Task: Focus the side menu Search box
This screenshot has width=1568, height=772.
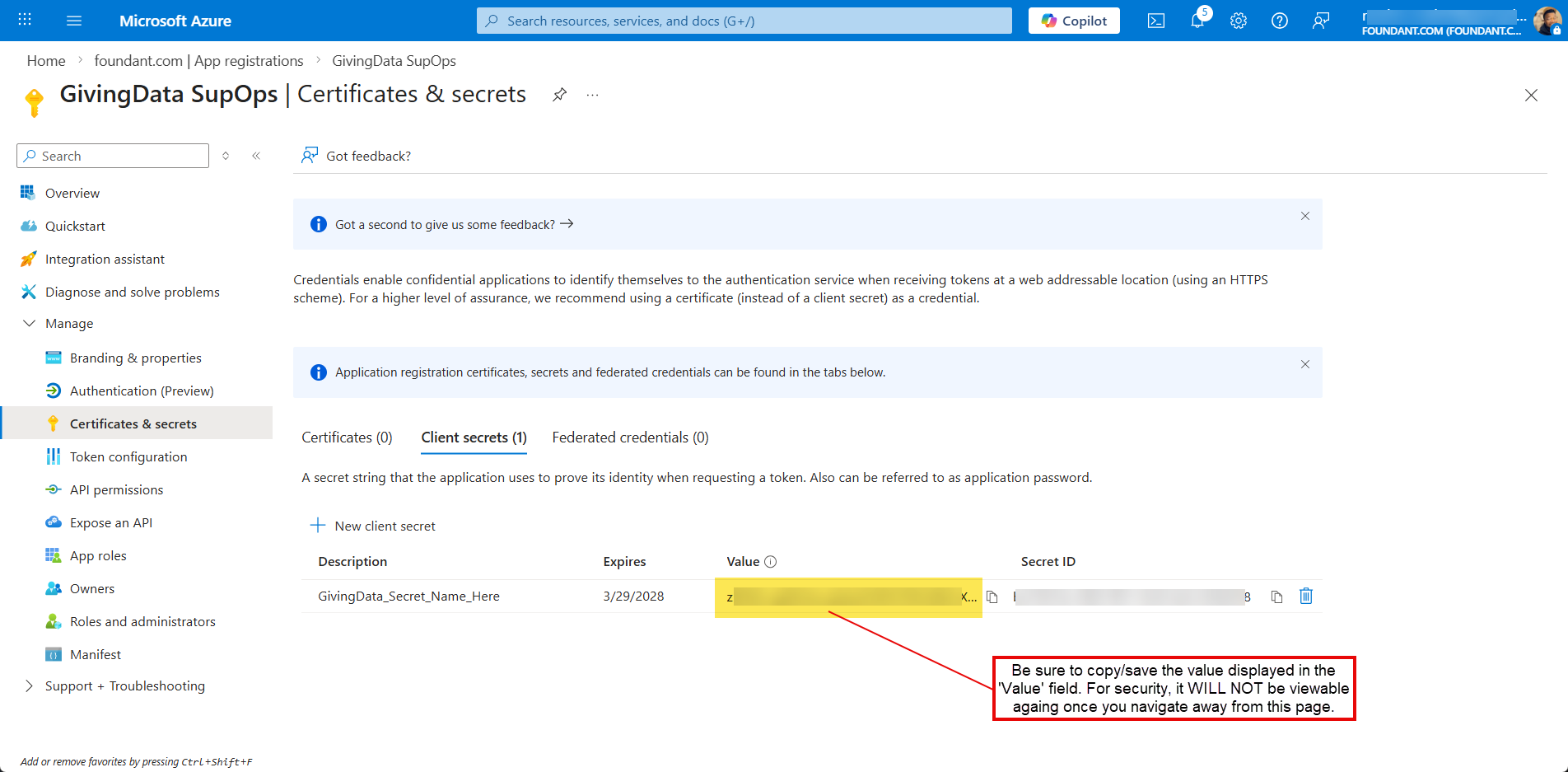Action: click(x=113, y=156)
